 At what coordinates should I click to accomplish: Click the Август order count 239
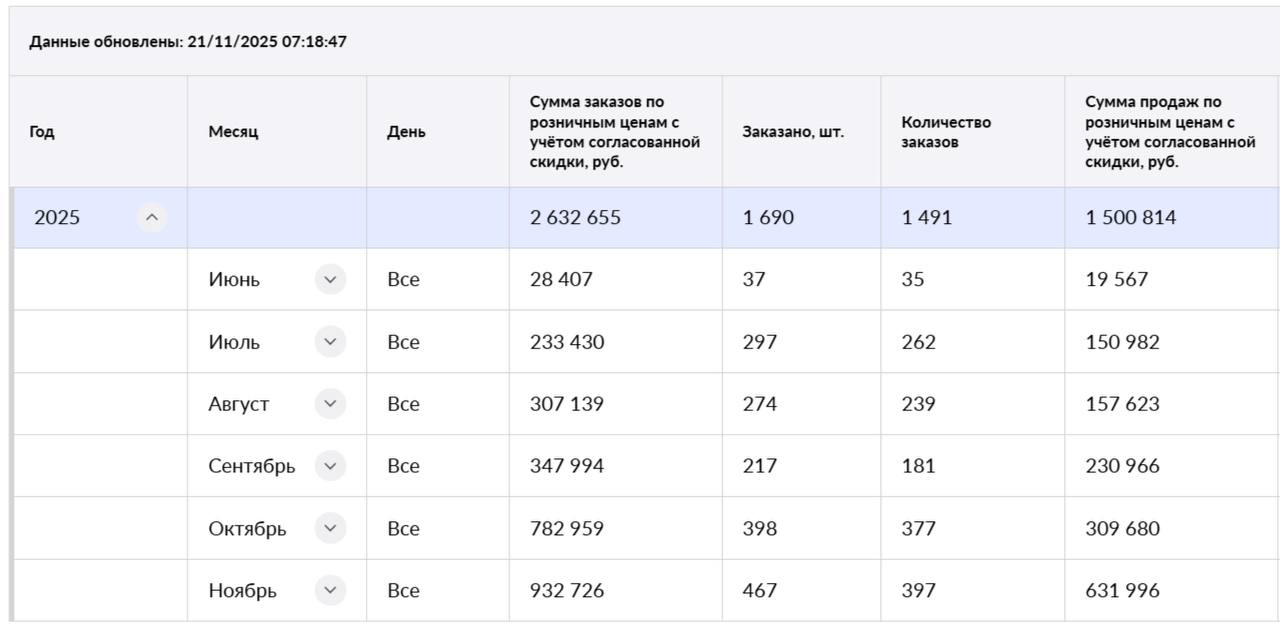(x=918, y=404)
